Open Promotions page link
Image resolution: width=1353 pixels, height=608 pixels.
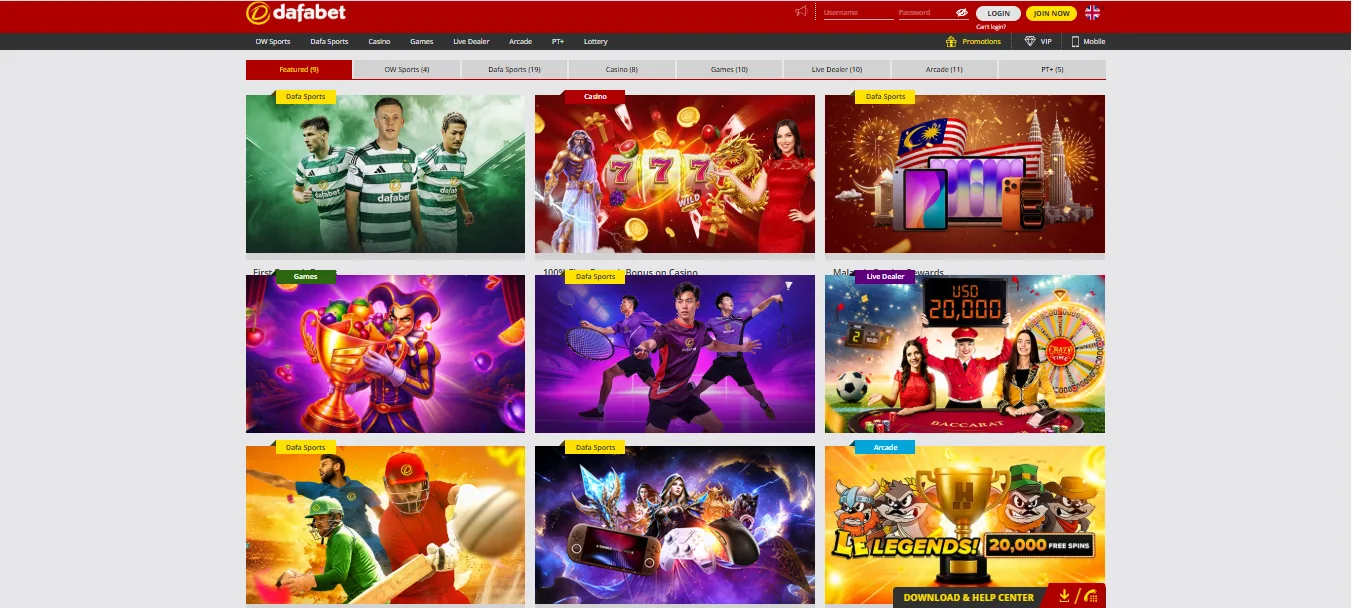(x=981, y=41)
